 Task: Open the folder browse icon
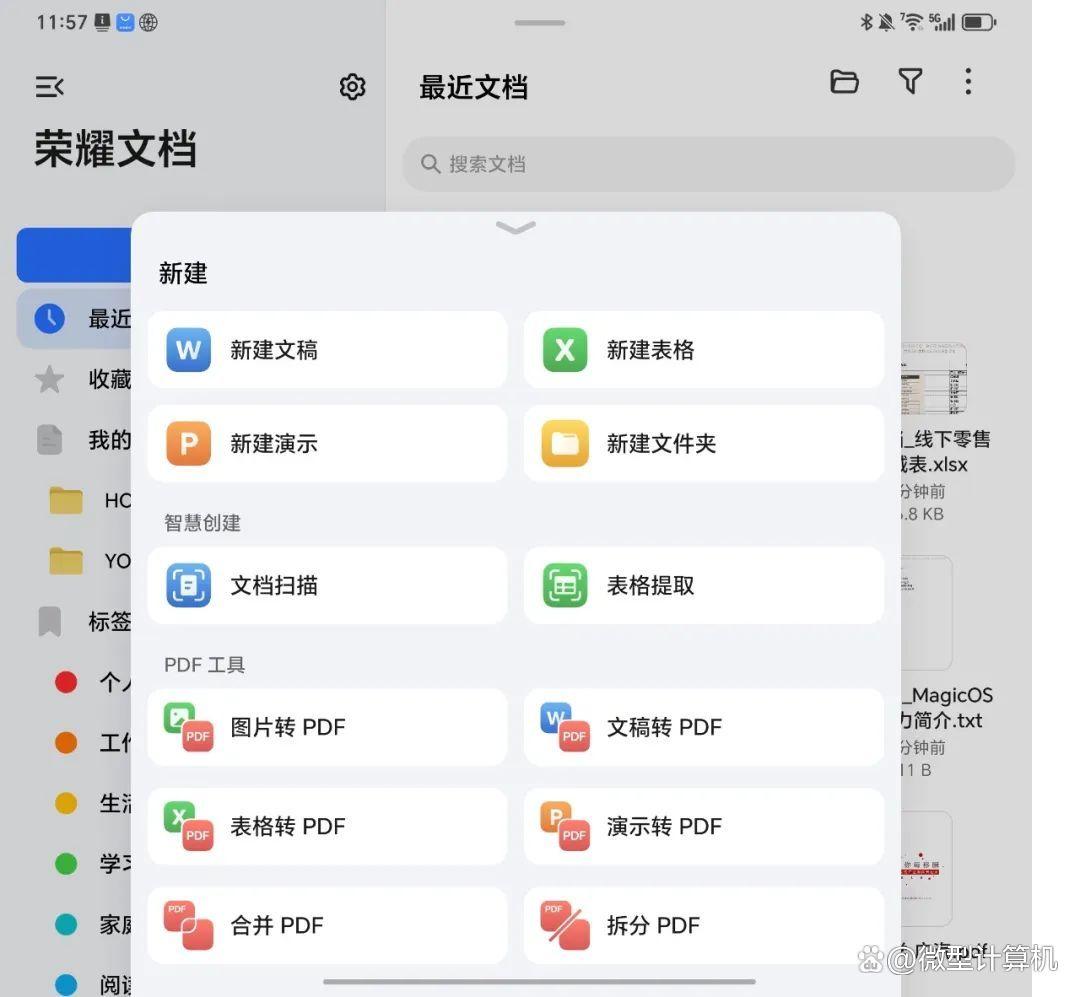tap(844, 81)
